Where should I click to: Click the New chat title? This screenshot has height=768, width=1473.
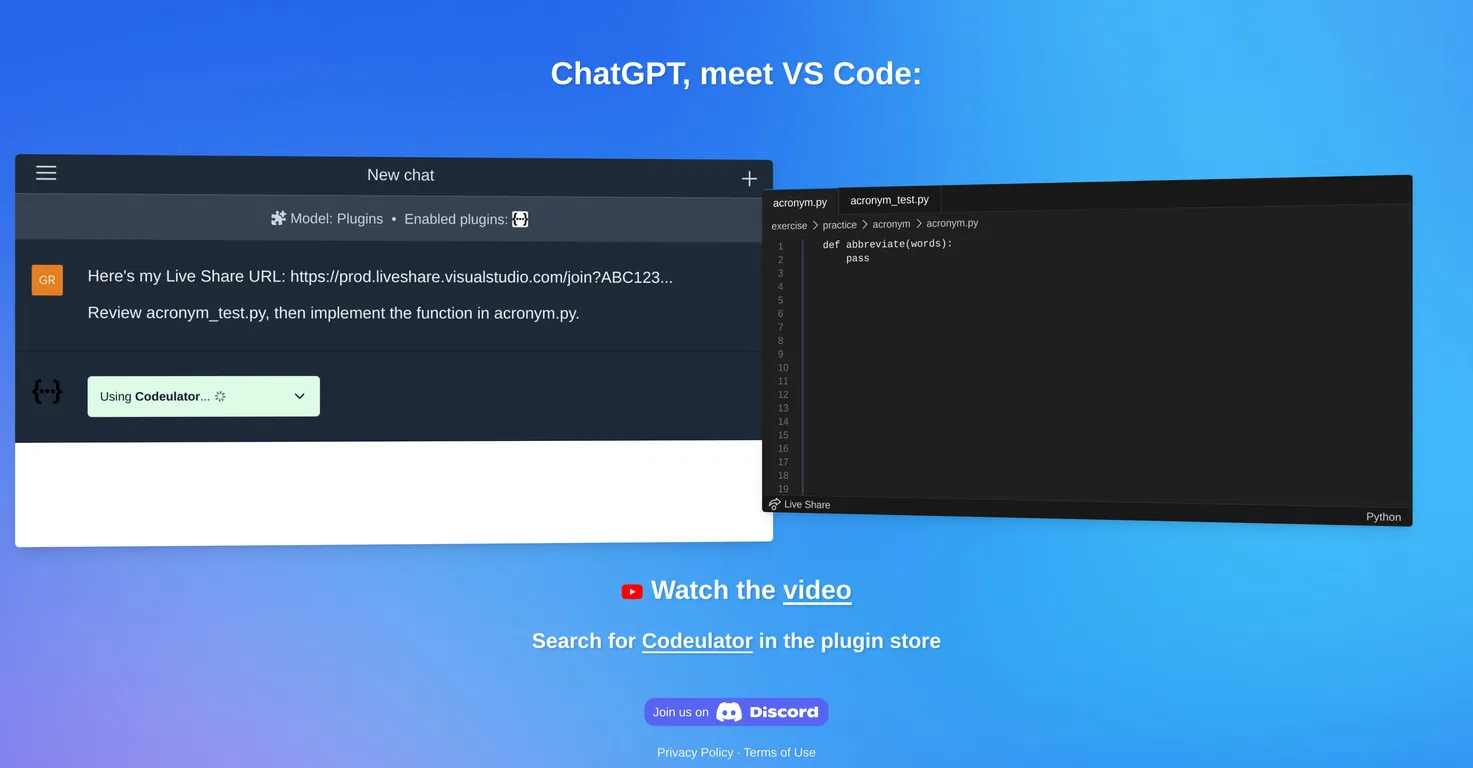tap(400, 175)
